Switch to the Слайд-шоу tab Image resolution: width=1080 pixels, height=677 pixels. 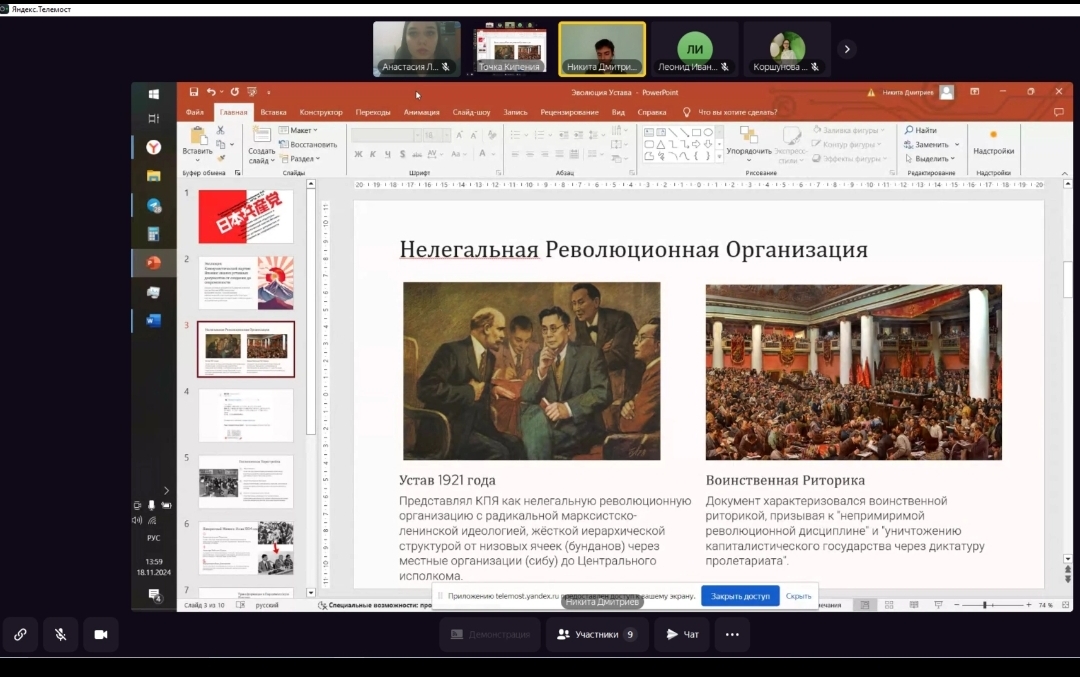(x=472, y=112)
